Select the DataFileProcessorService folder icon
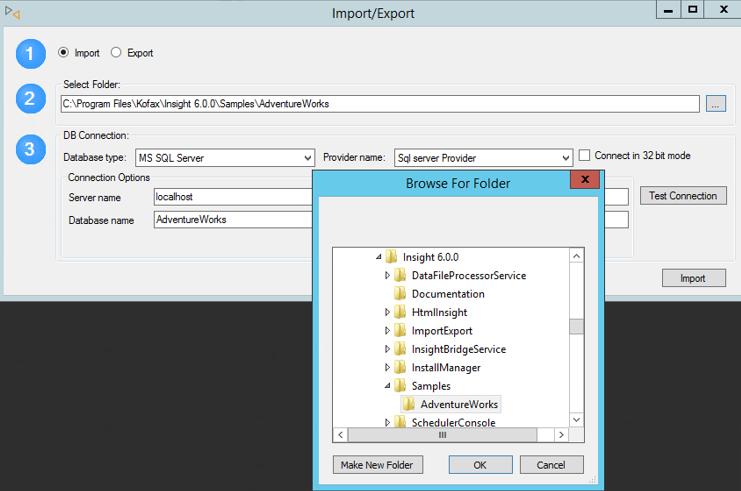 pyautogui.click(x=400, y=275)
